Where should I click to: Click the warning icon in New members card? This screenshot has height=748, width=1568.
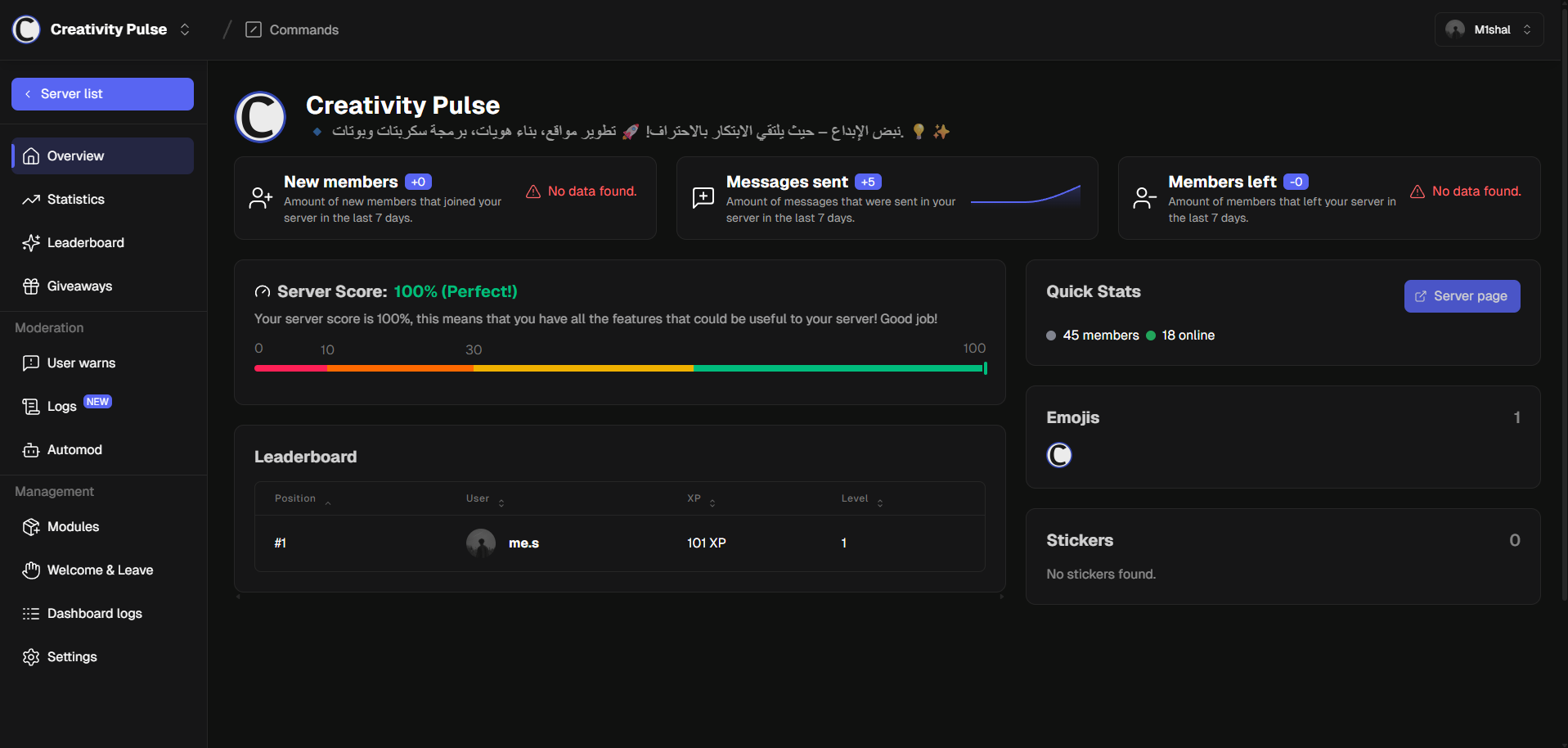click(533, 192)
